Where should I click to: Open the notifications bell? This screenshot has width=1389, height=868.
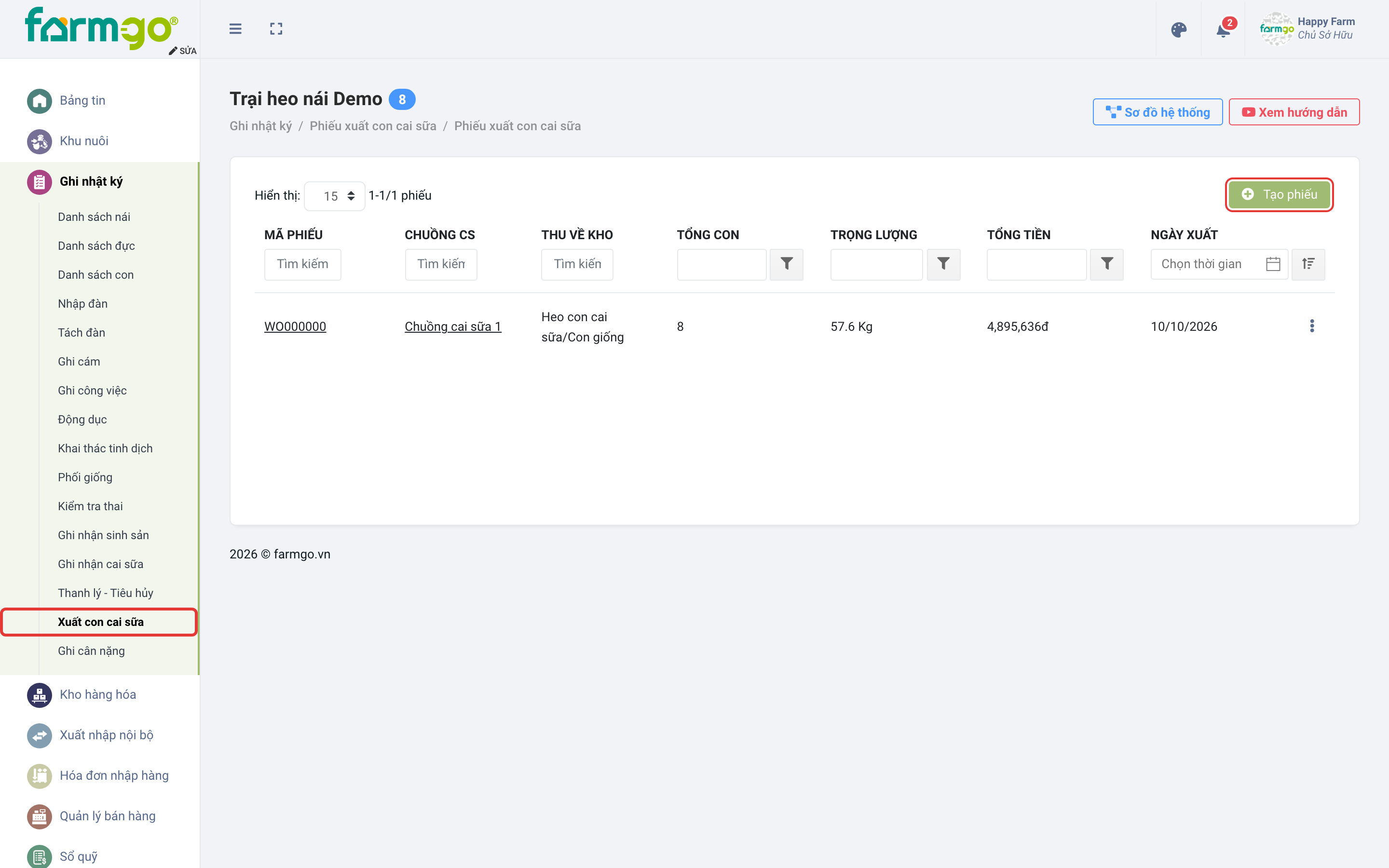1223,29
